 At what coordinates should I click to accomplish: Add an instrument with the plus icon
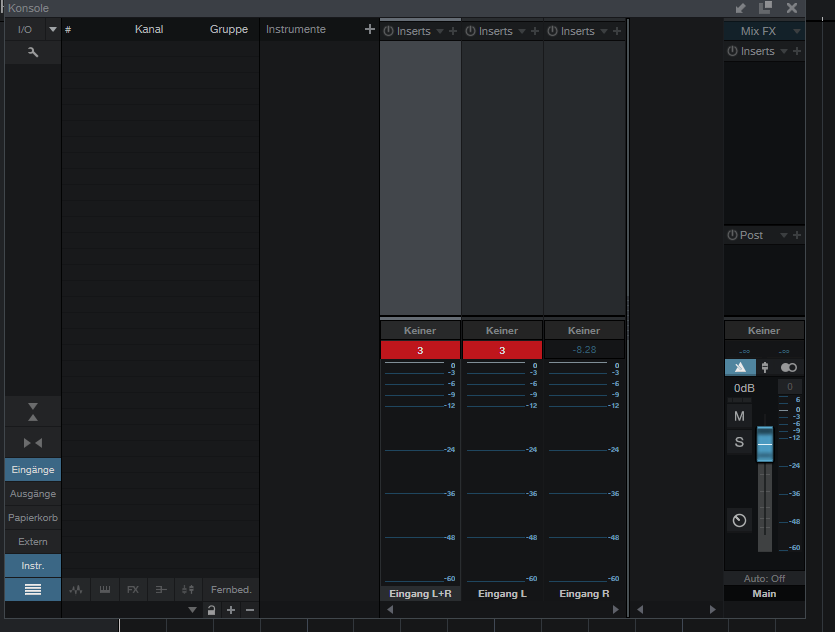(369, 30)
